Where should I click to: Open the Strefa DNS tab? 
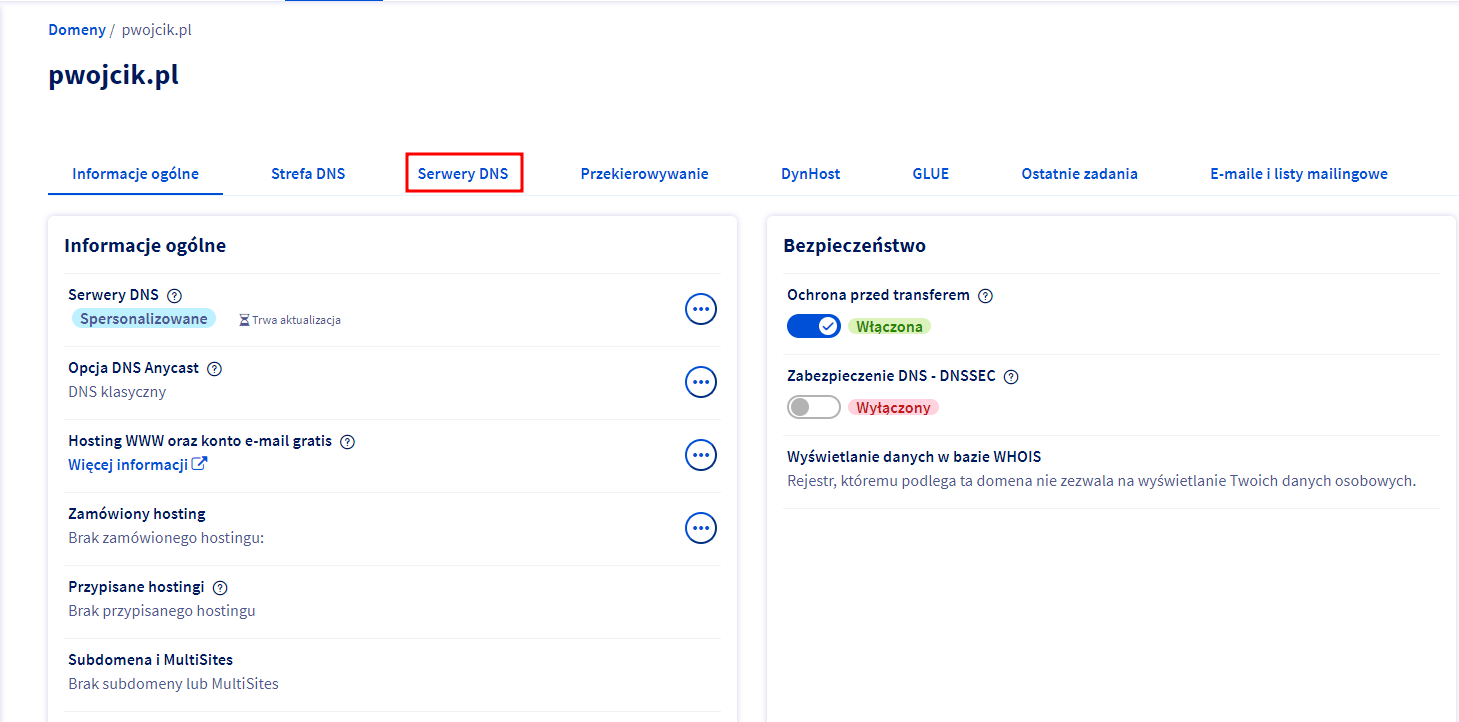tap(308, 173)
